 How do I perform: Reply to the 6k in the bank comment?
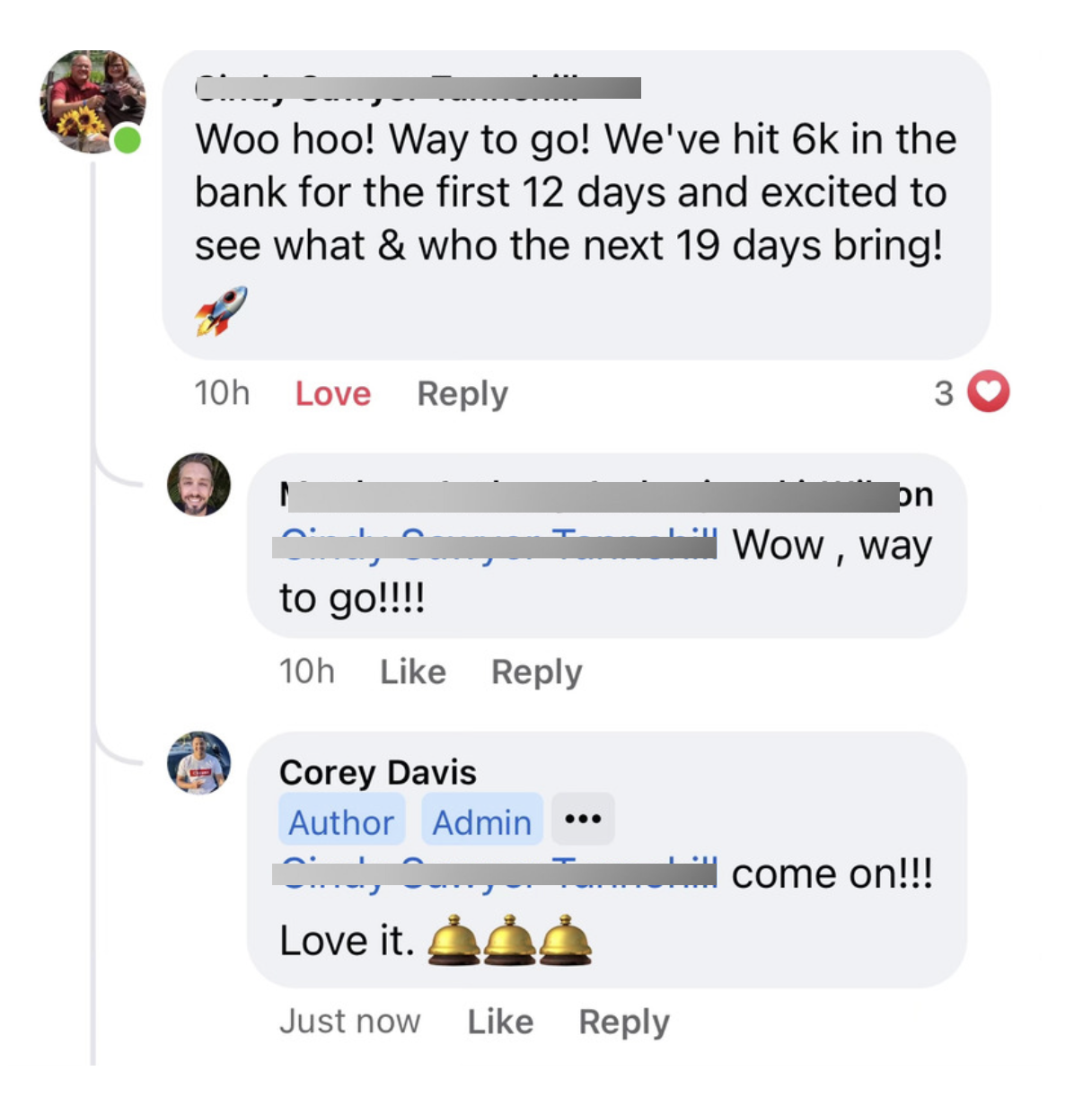coord(462,393)
